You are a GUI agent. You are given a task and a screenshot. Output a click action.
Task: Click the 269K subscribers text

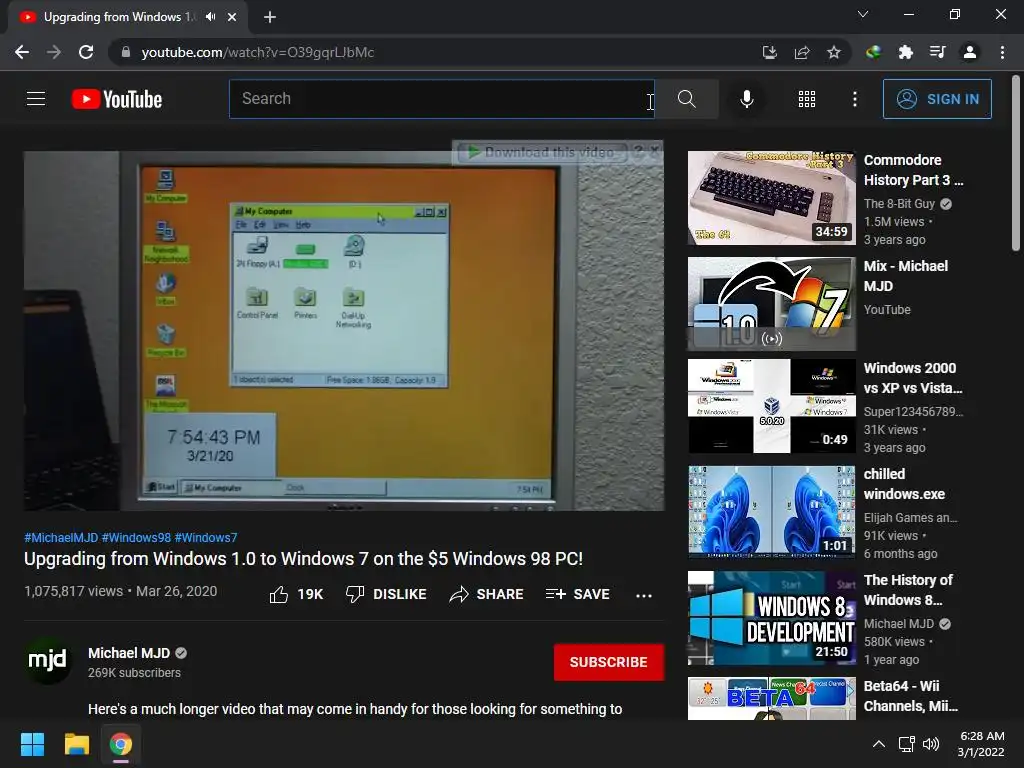pos(134,673)
